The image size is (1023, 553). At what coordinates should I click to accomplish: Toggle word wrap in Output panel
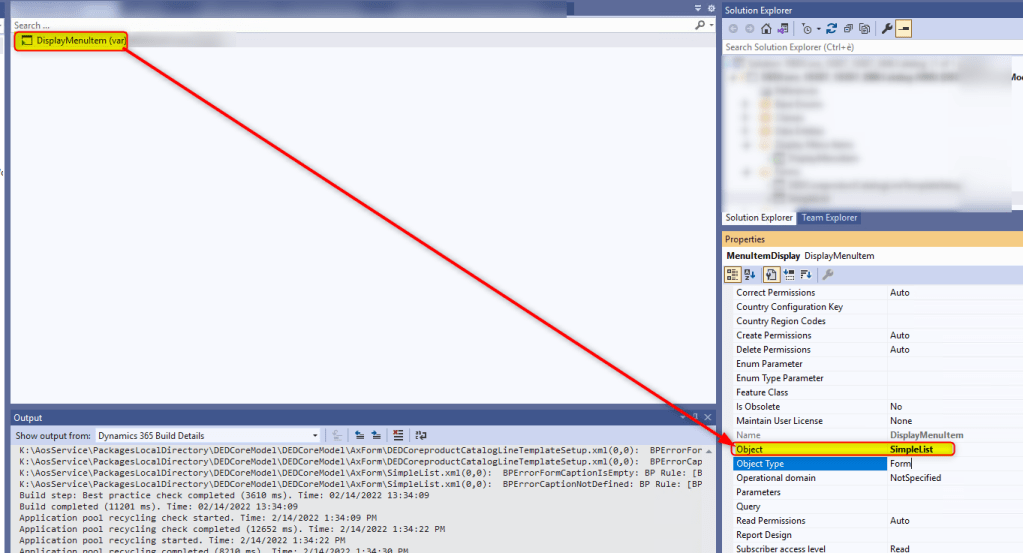pyautogui.click(x=421, y=435)
